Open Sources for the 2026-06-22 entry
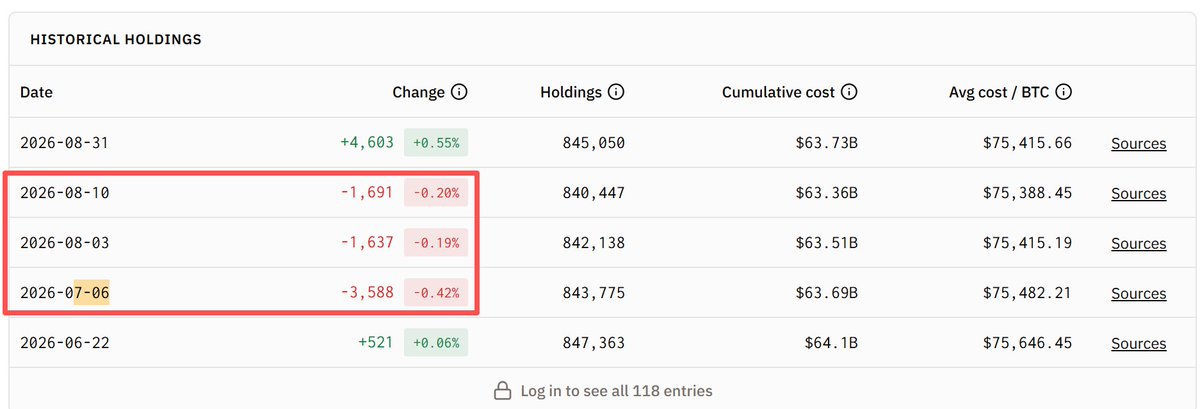 click(1138, 343)
